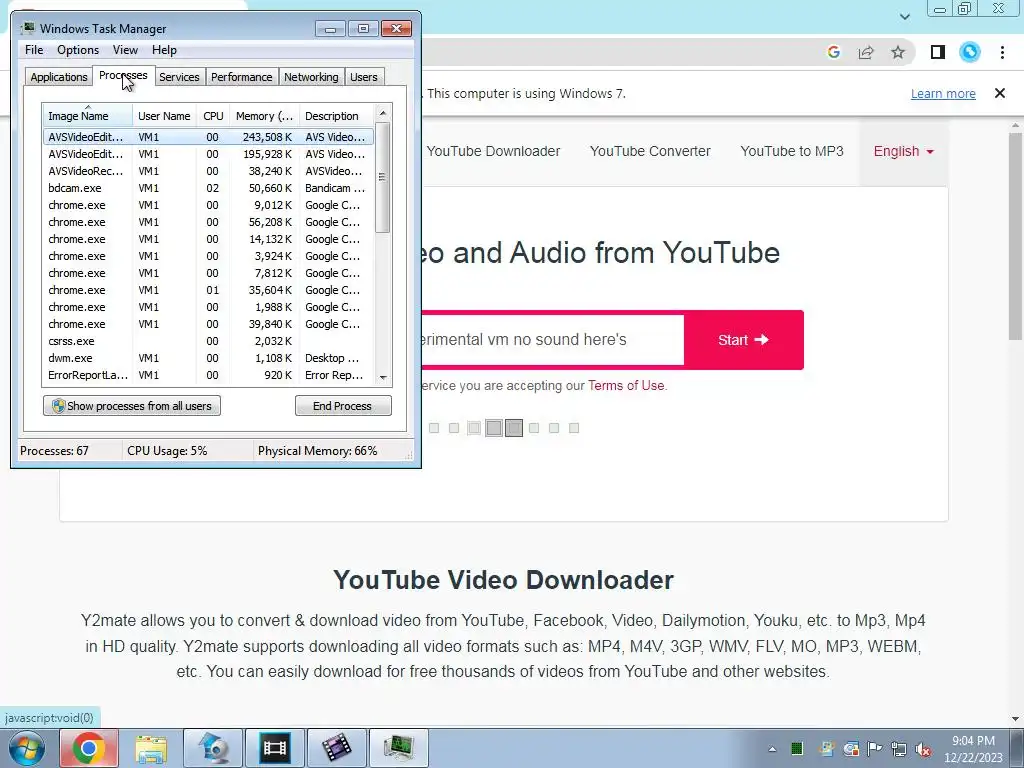Select chrome.exe row using 35,604 K
1024x768 pixels.
(x=209, y=290)
